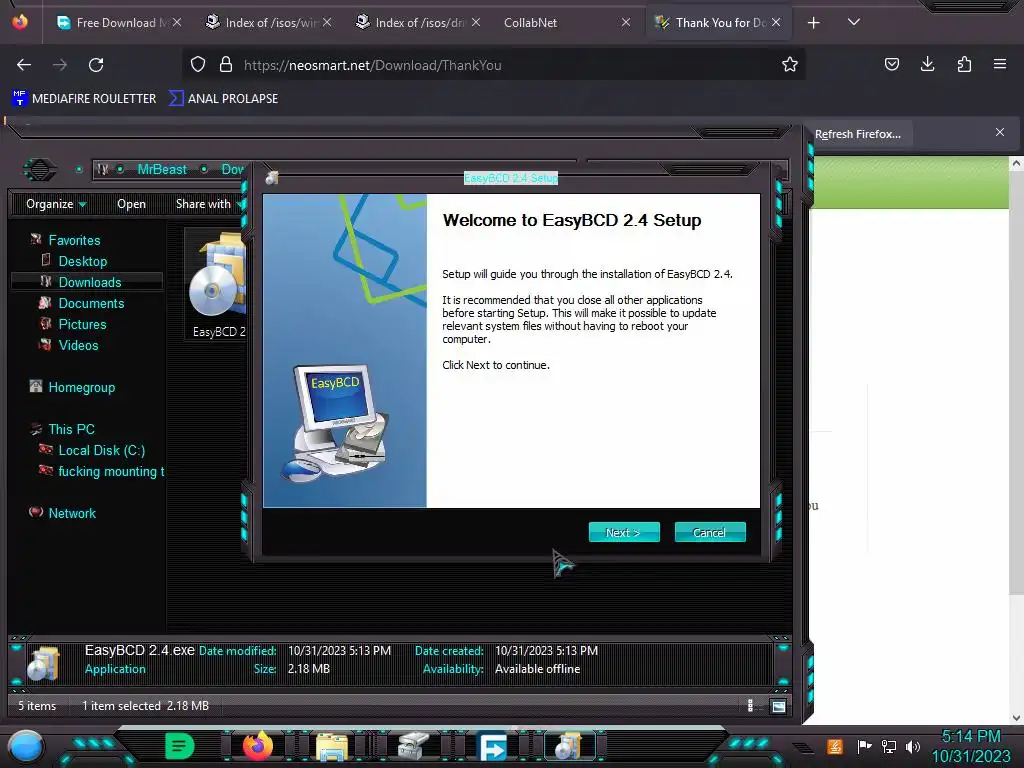The height and width of the screenshot is (768, 1024).
Task: Switch Explorer to large icons view
Action: point(778,705)
